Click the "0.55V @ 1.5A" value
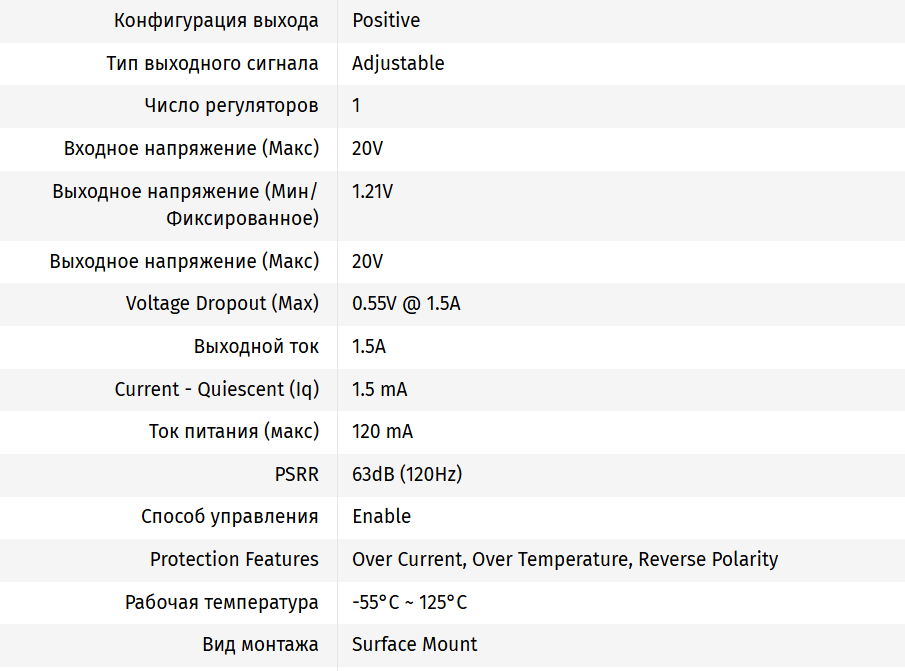 (x=406, y=303)
